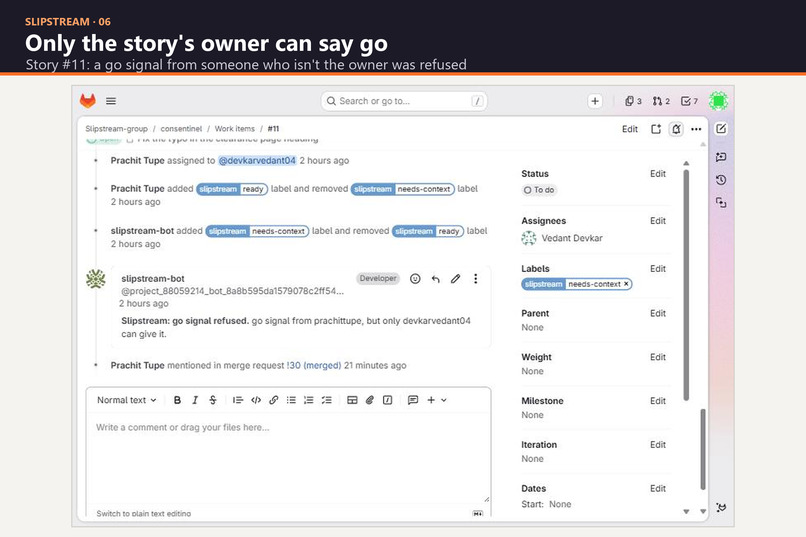Toggle italic formatting
This screenshot has width=806, height=537.
195,400
